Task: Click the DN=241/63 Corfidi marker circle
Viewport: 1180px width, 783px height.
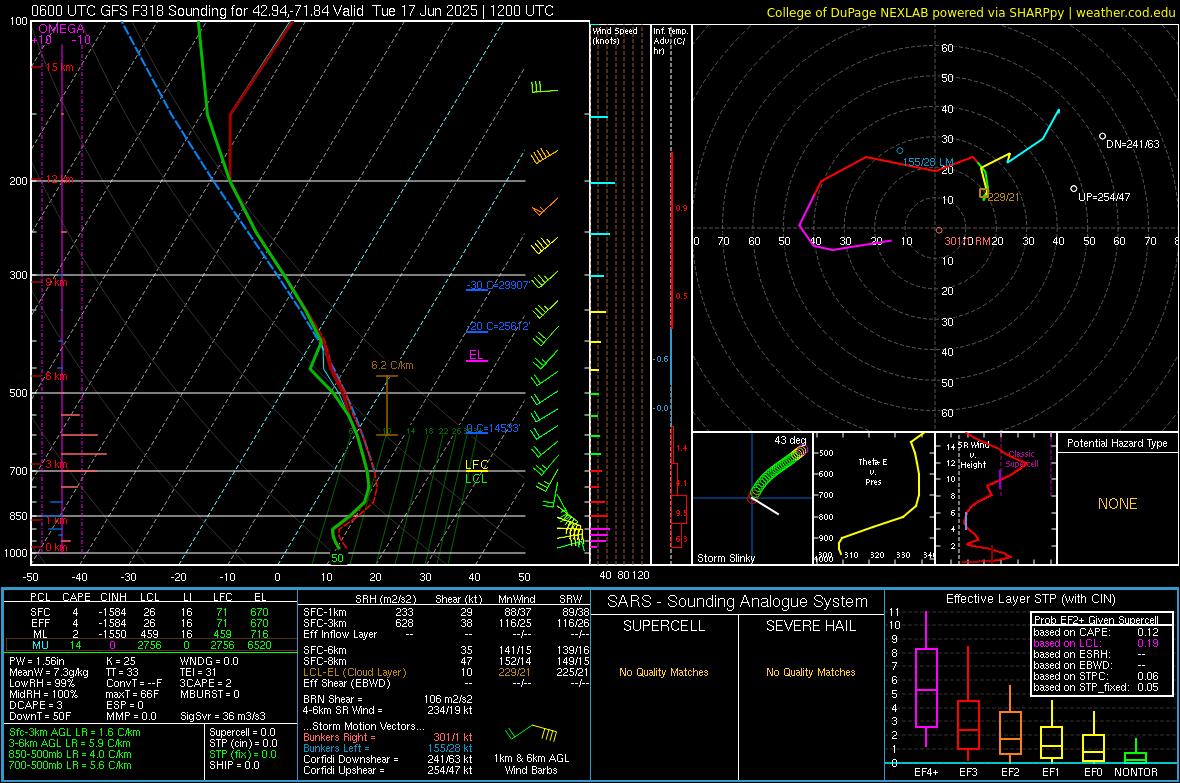Action: [x=1102, y=136]
